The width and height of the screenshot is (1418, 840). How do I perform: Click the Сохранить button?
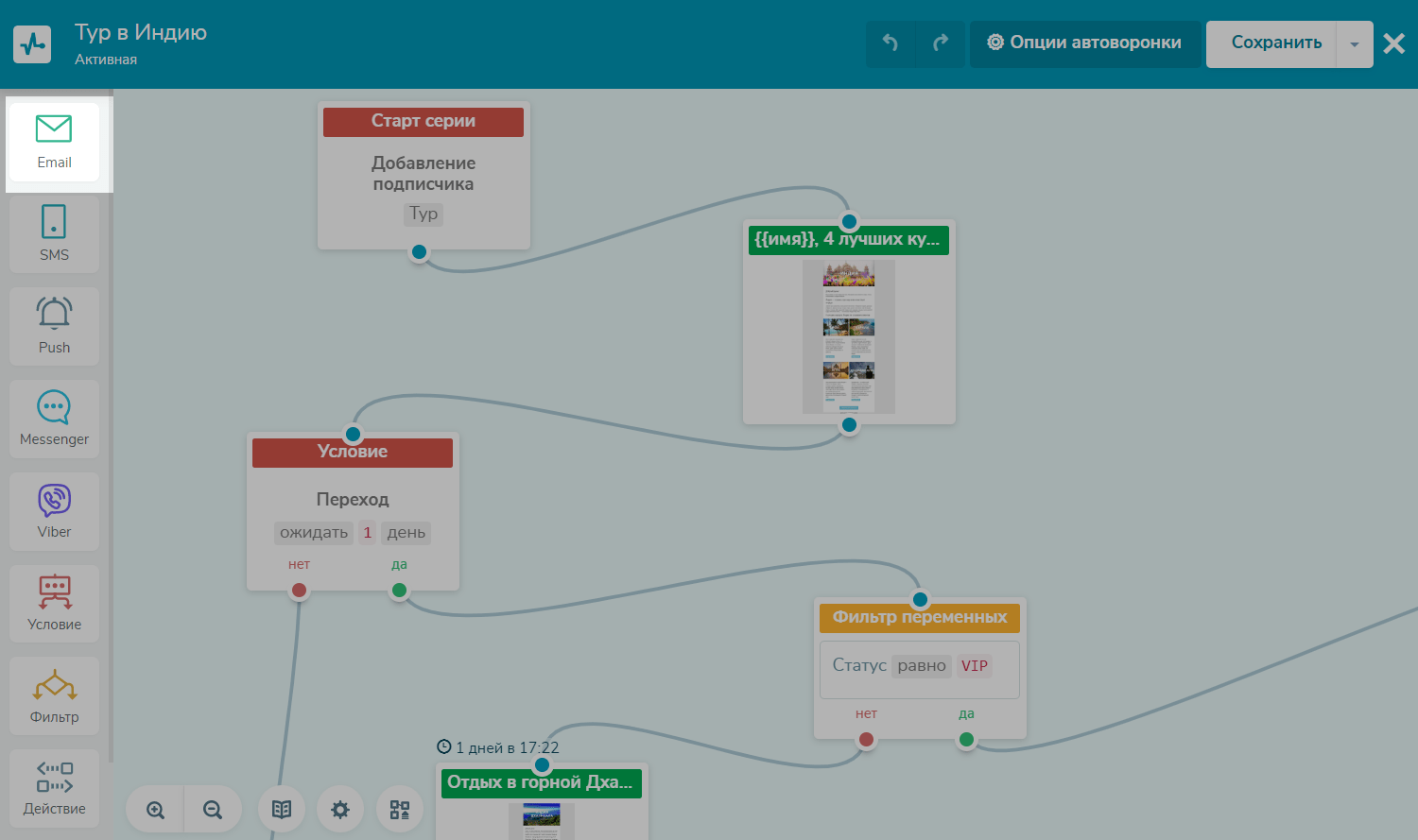tap(1275, 43)
